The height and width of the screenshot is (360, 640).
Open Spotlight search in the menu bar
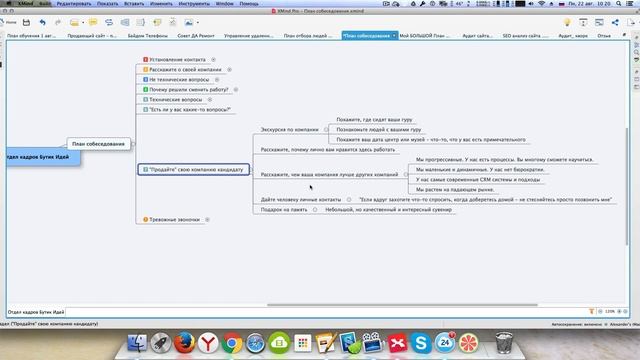619,4
